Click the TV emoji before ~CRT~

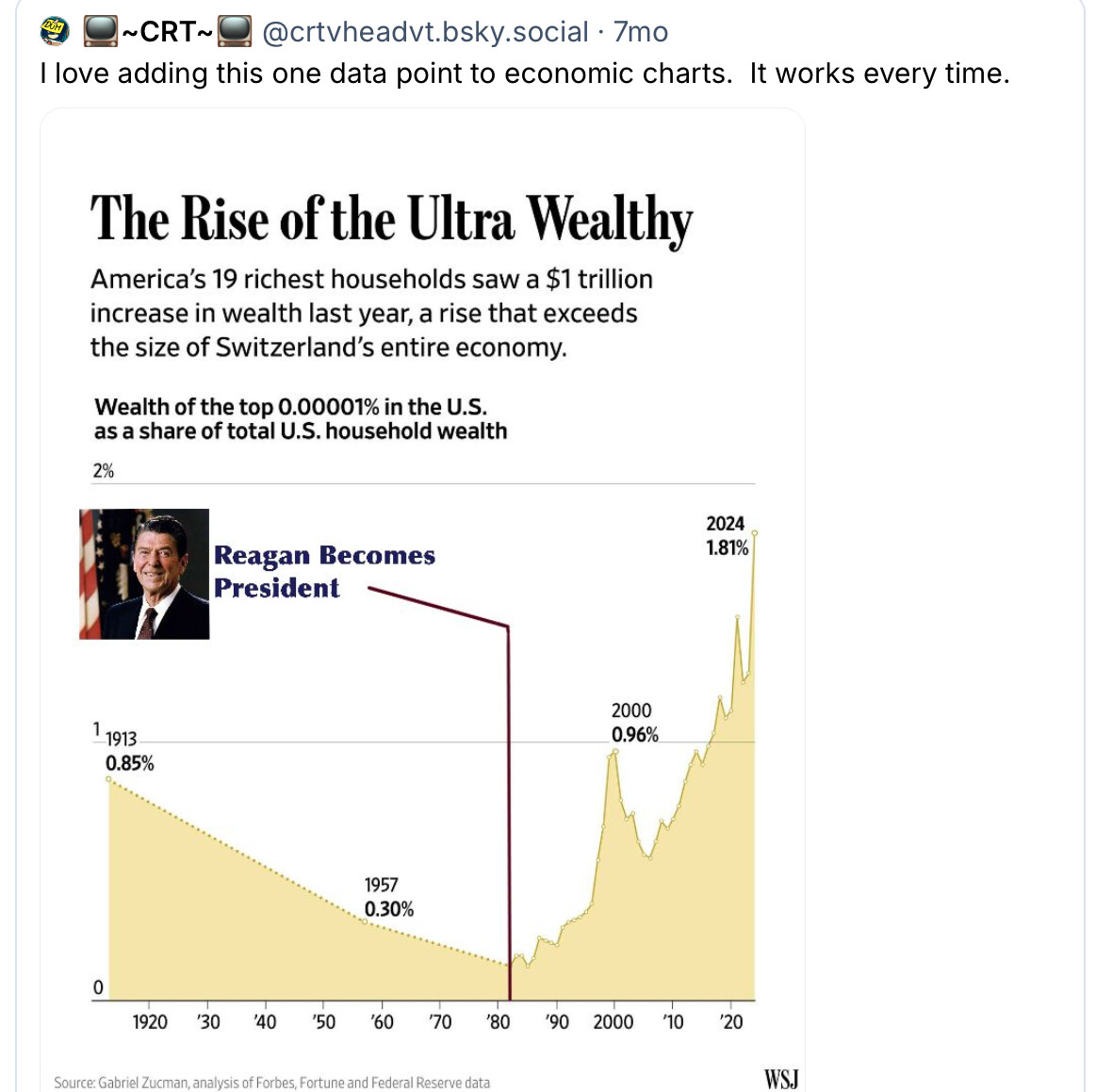coord(100,31)
